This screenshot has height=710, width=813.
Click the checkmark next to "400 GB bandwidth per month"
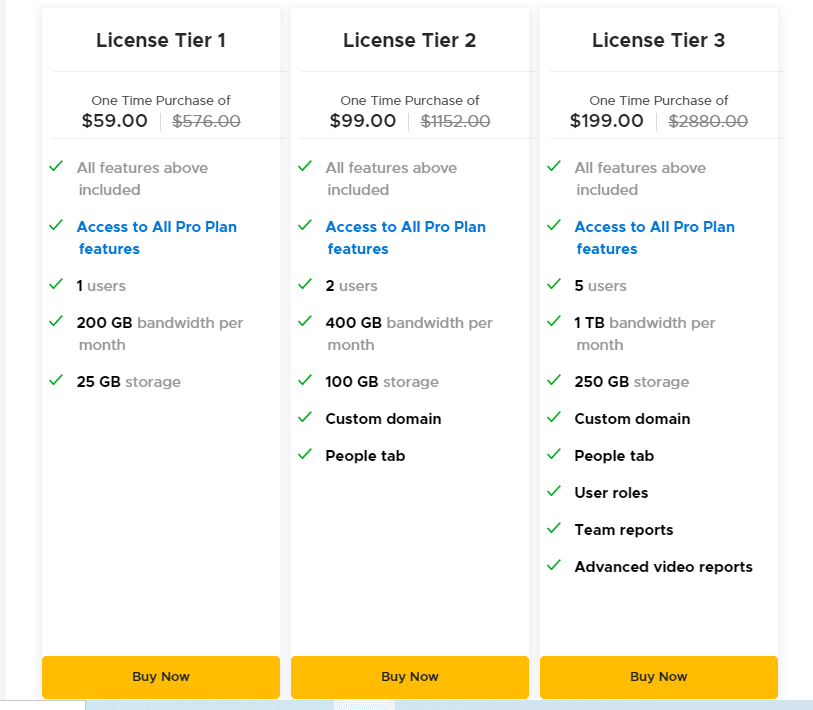click(305, 322)
